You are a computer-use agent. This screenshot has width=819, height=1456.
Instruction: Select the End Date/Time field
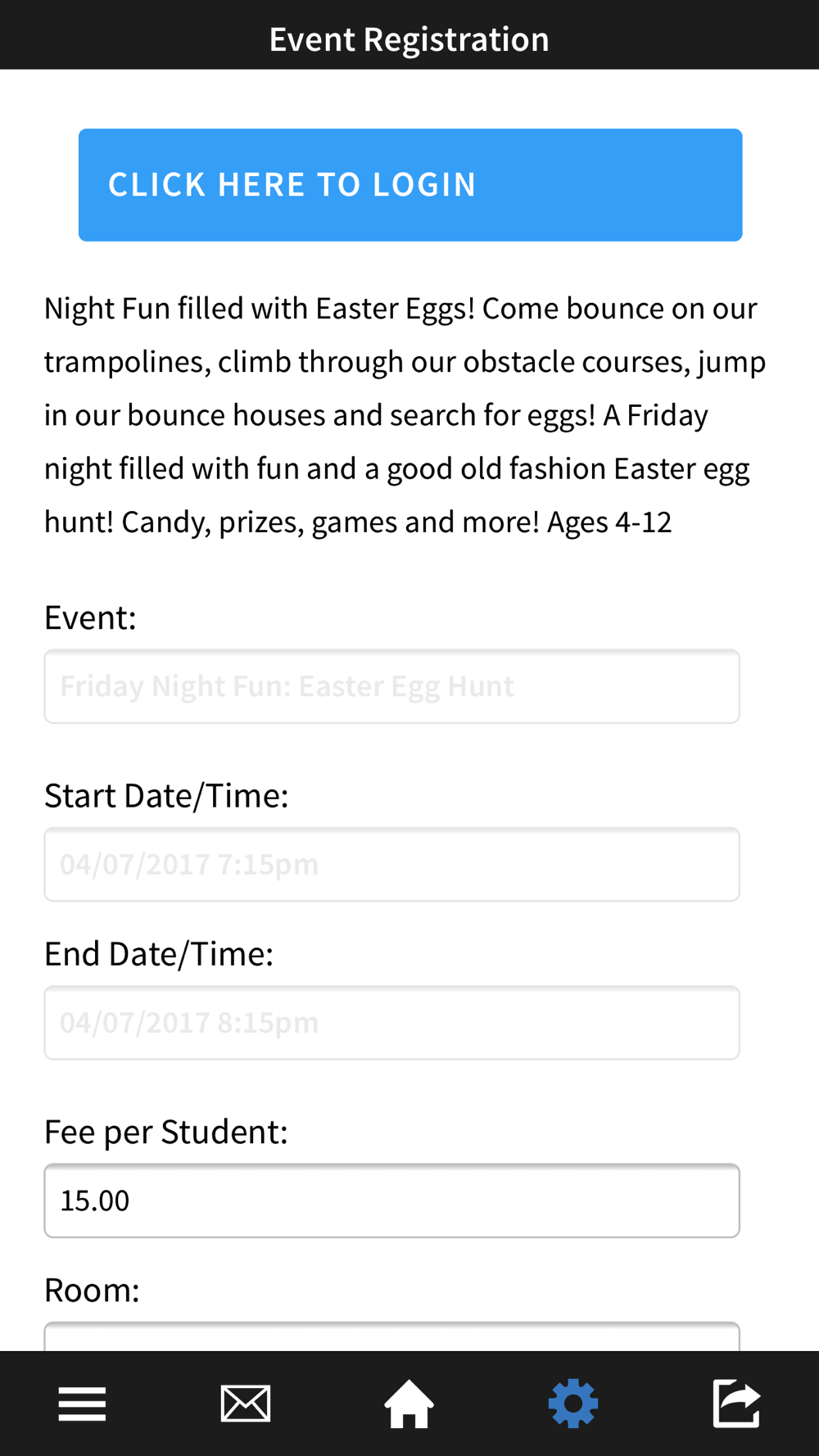tap(391, 1023)
